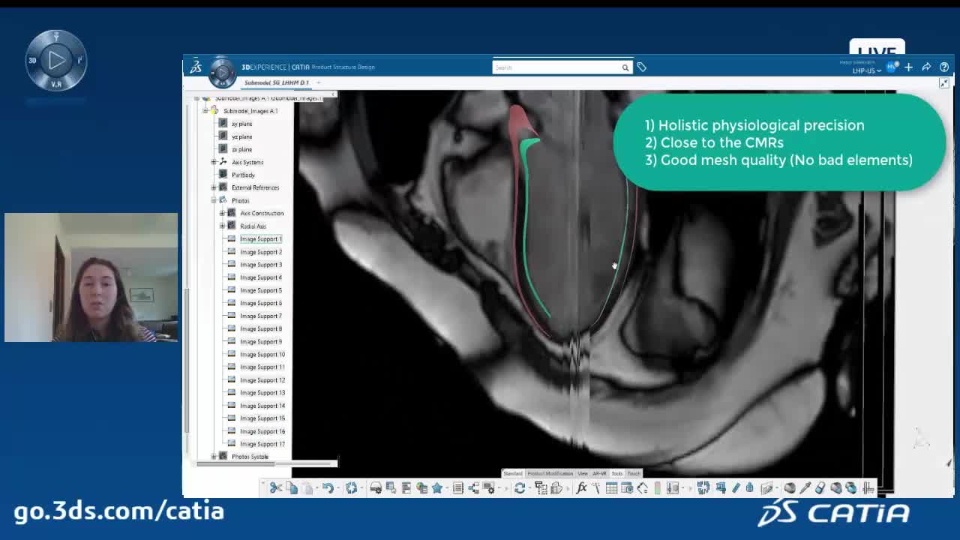Select Image Support 1 in tree
This screenshot has height=540, width=960.
click(261, 239)
